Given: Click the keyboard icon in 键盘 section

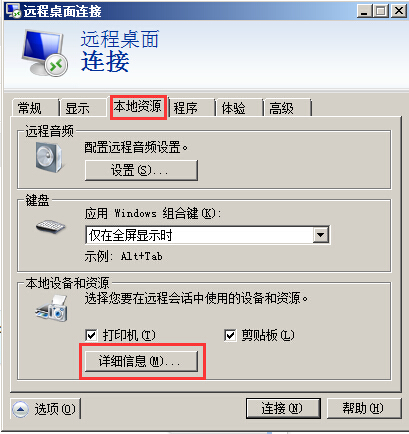Looking at the screenshot, I should (x=50, y=227).
